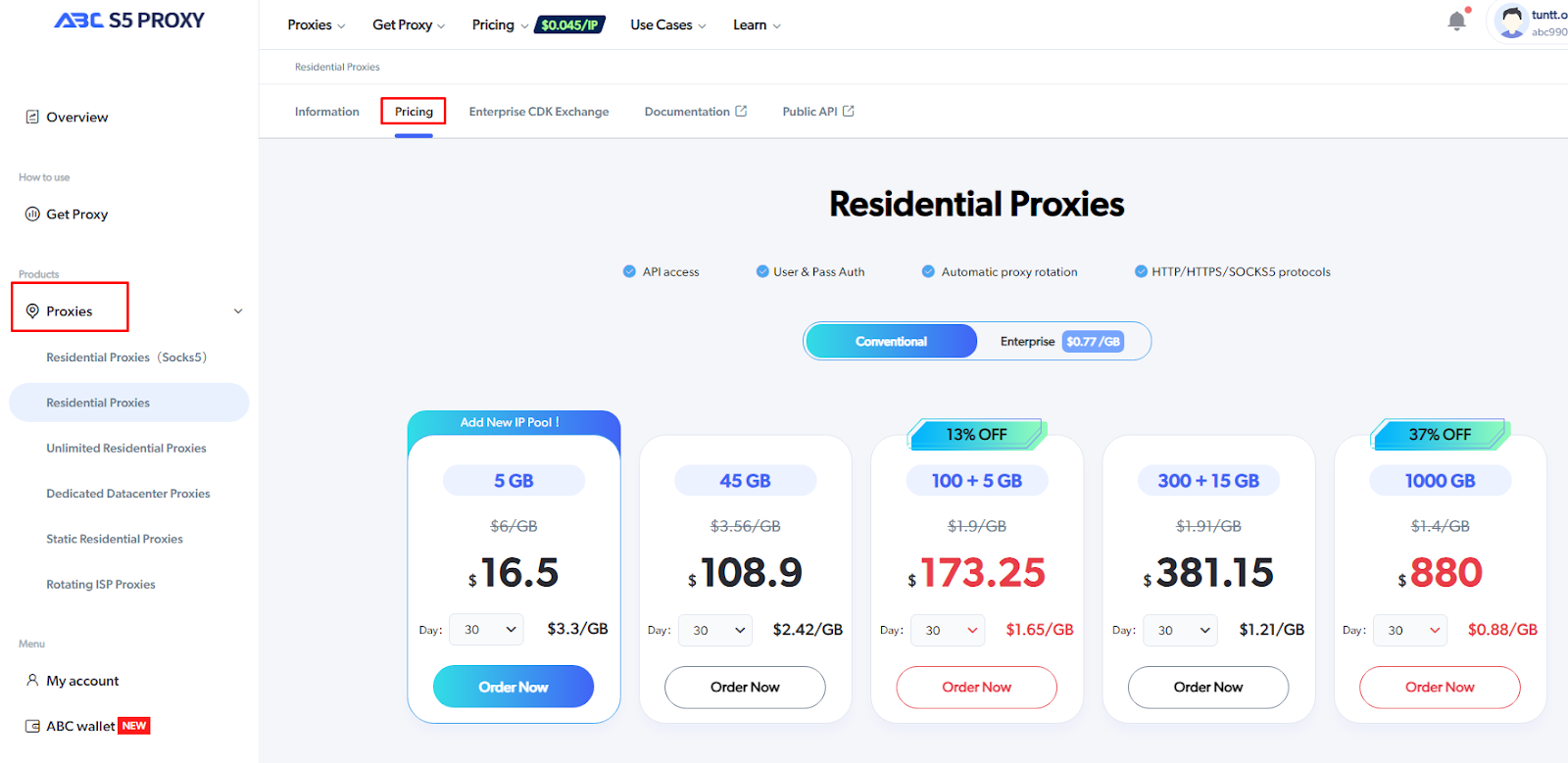Click the API access checkmark icon
Viewport: 1568px width, 763px height.
tap(629, 271)
